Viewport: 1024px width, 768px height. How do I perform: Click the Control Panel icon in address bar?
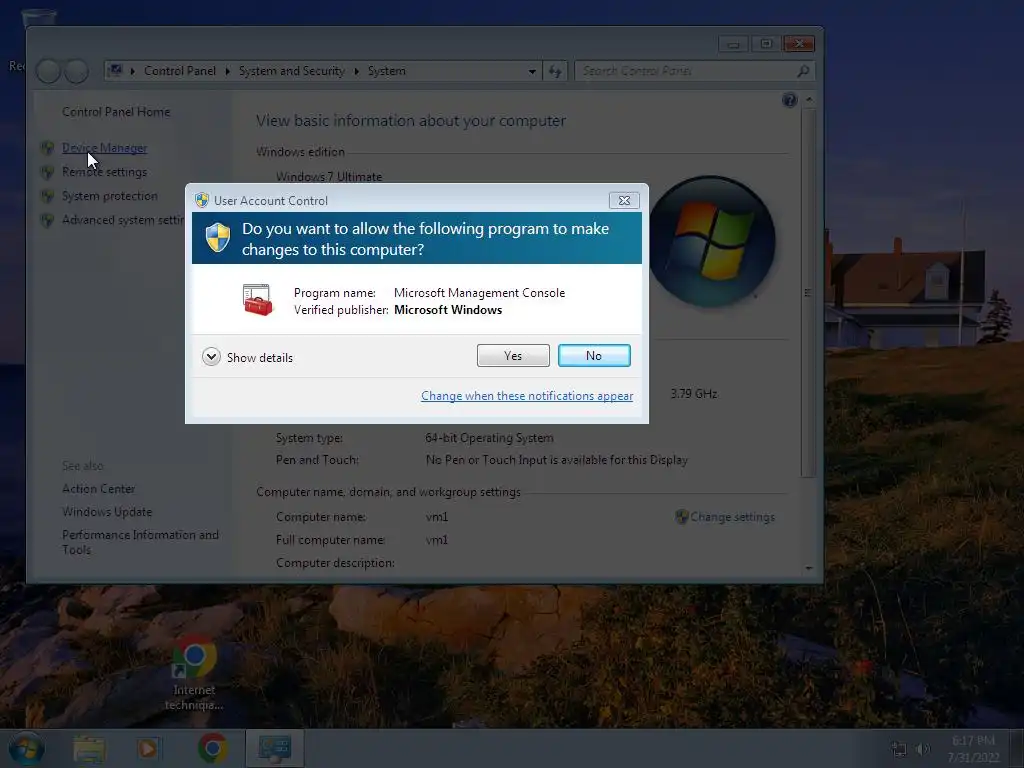coord(116,70)
